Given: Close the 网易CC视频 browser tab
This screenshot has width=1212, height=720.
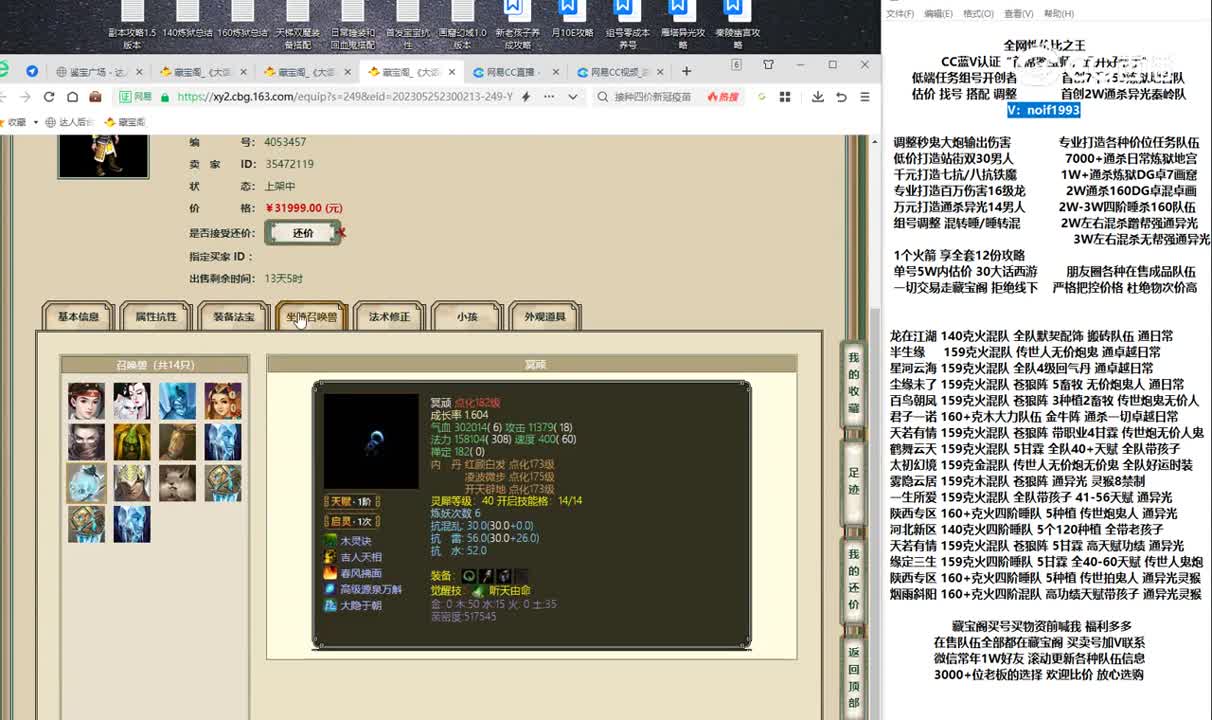Looking at the screenshot, I should coord(660,72).
